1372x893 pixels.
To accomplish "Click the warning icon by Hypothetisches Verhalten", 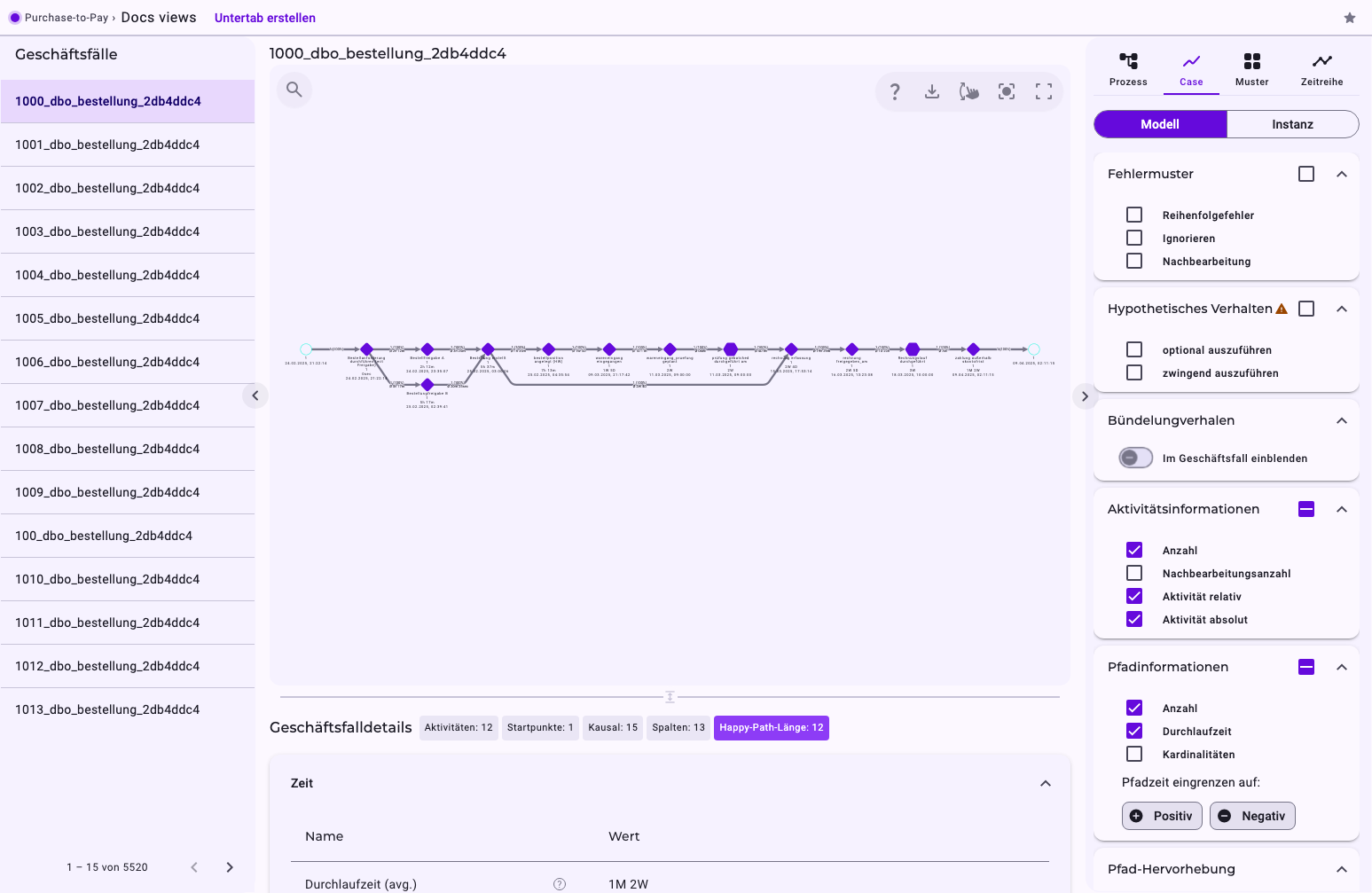I will tap(1282, 309).
